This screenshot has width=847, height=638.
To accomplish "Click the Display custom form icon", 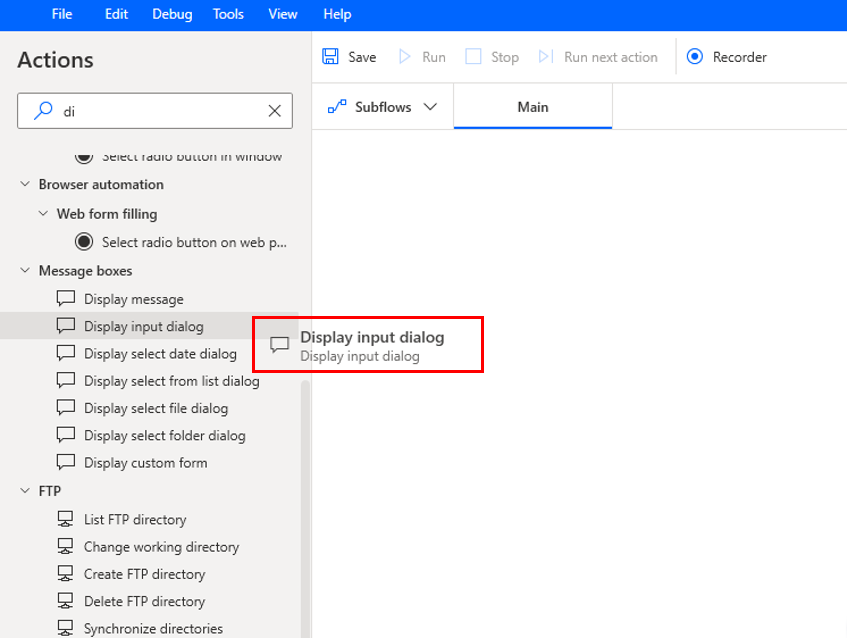I will tap(66, 462).
